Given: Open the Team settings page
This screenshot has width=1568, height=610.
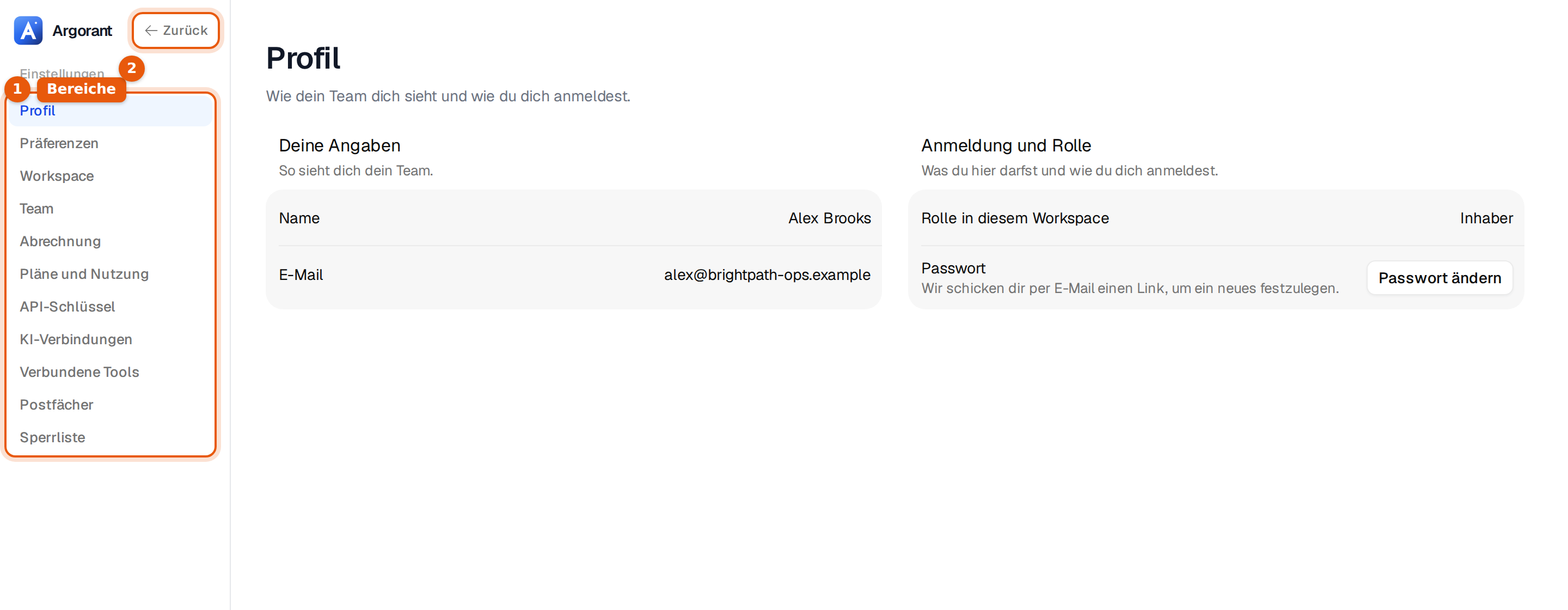Looking at the screenshot, I should (110, 209).
